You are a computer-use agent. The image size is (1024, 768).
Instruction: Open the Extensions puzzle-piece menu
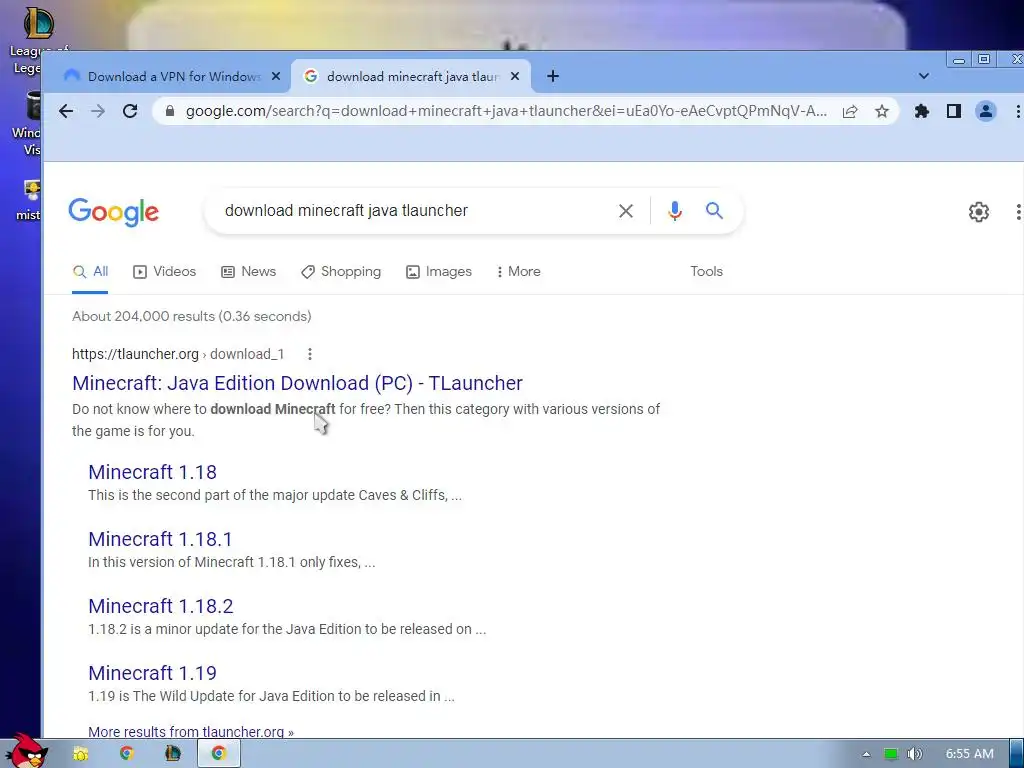tap(921, 112)
